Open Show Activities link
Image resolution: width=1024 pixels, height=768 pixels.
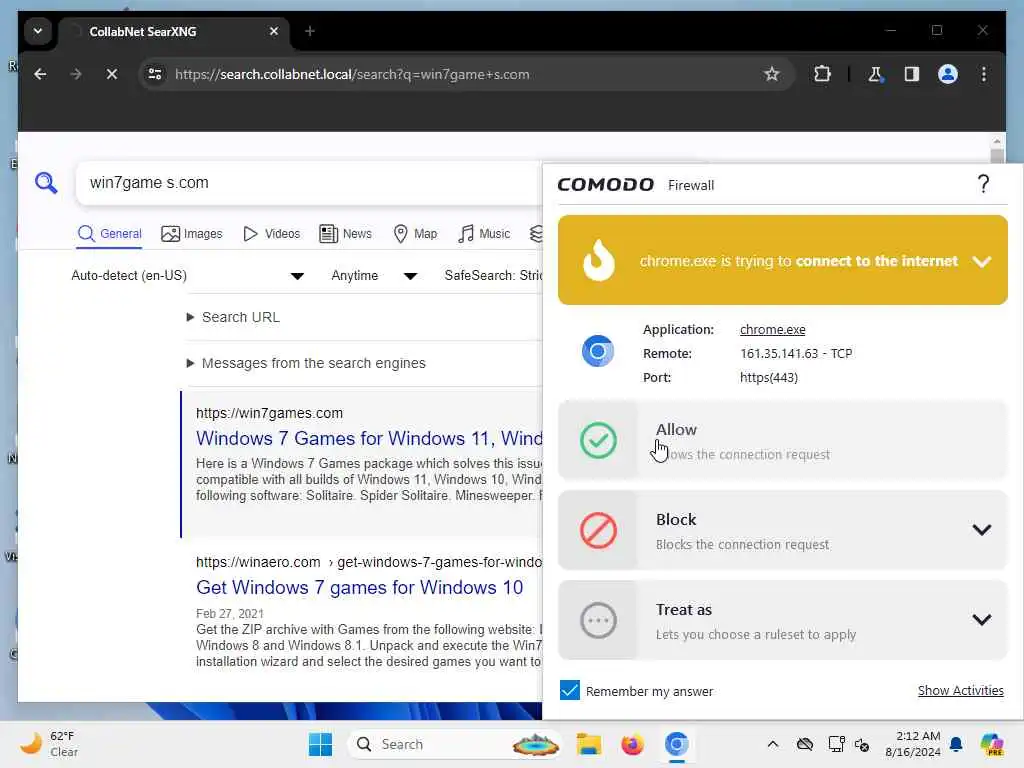coord(960,690)
